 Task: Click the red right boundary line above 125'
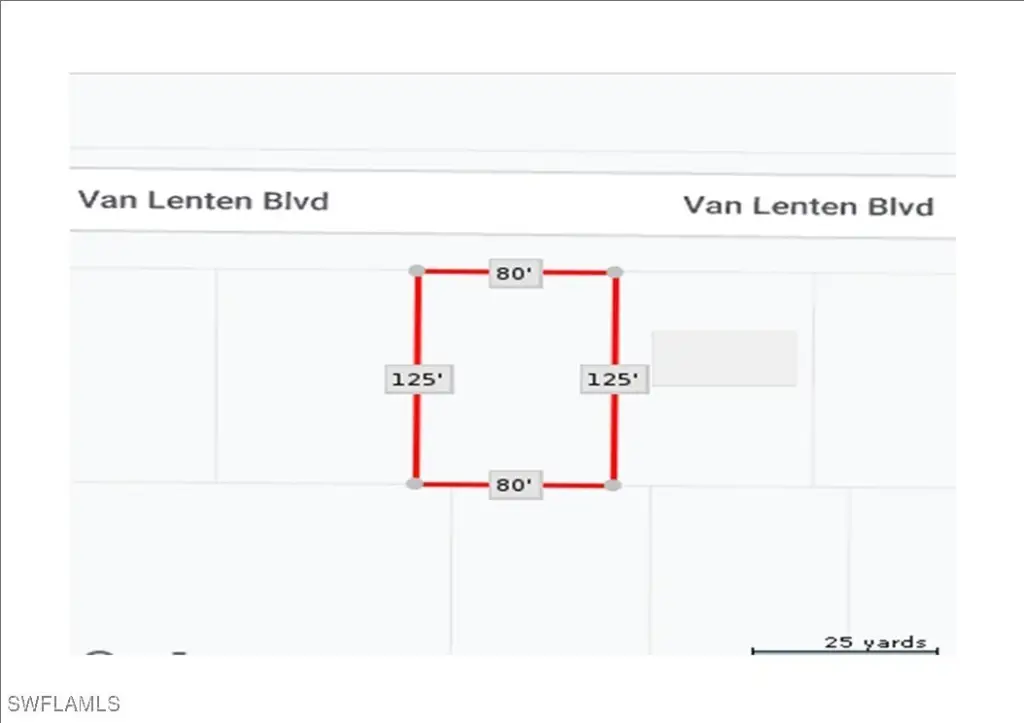615,320
